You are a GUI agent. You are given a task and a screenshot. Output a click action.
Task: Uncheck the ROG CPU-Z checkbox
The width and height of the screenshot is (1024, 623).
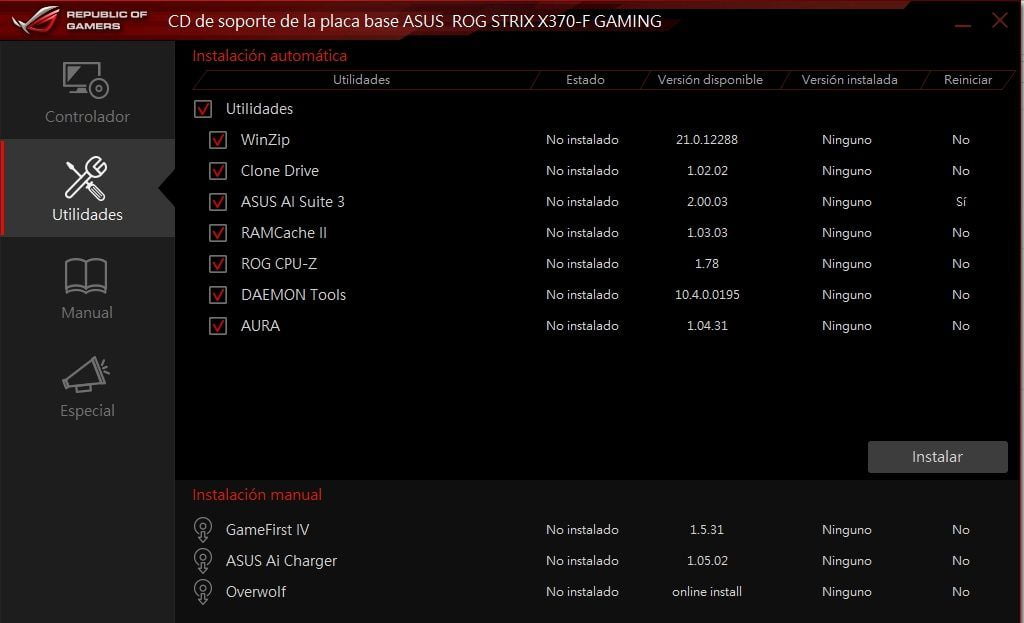tap(218, 264)
